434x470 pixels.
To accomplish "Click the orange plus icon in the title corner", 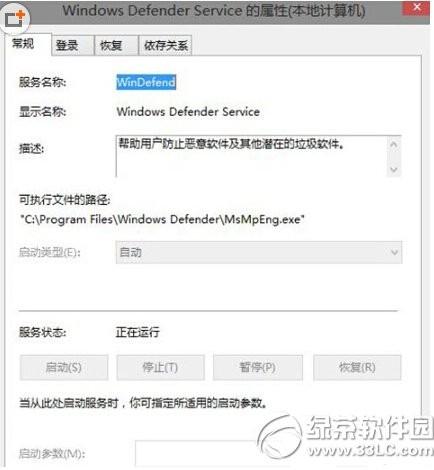I will 15,19.
